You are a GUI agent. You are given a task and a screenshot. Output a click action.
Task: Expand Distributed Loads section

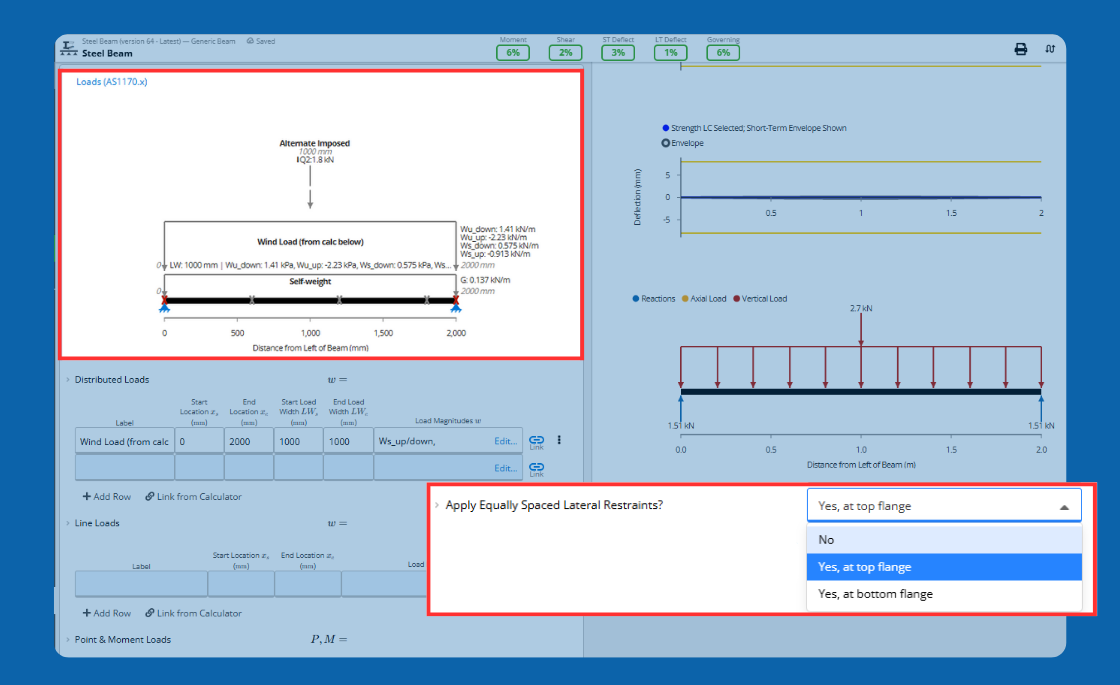tap(68, 380)
